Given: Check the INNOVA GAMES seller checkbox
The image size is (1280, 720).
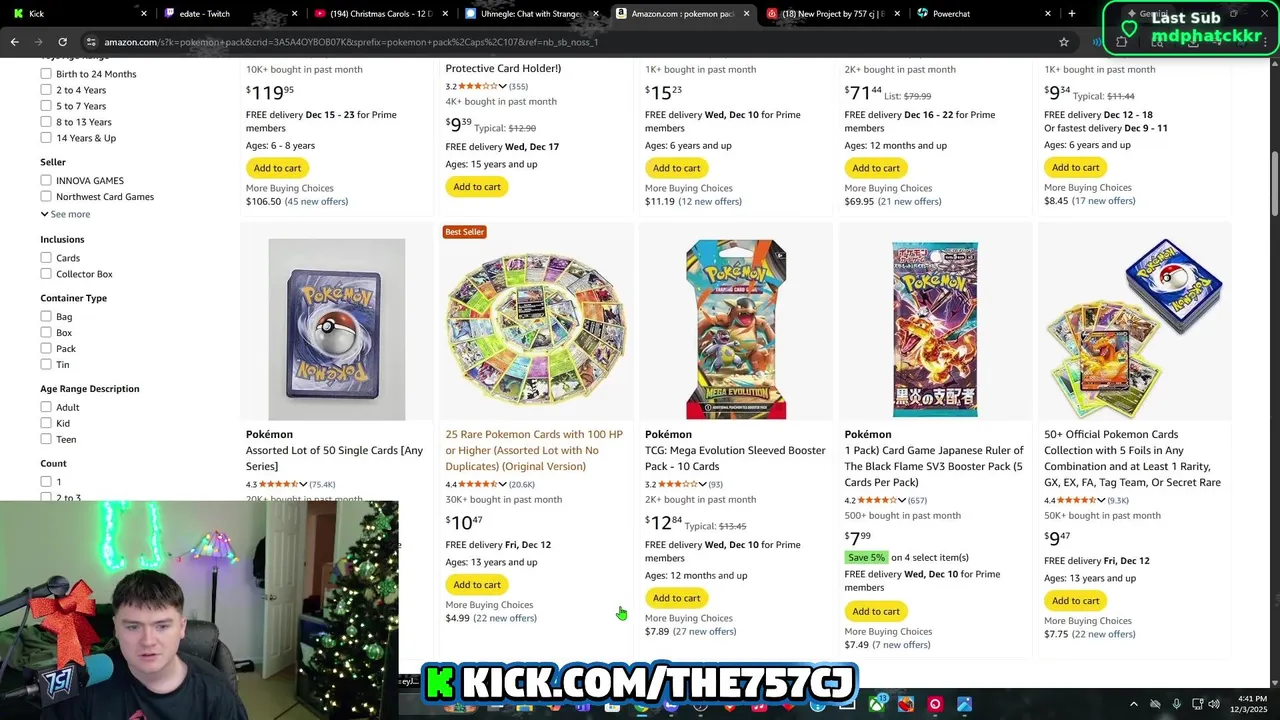Looking at the screenshot, I should pyautogui.click(x=46, y=180).
